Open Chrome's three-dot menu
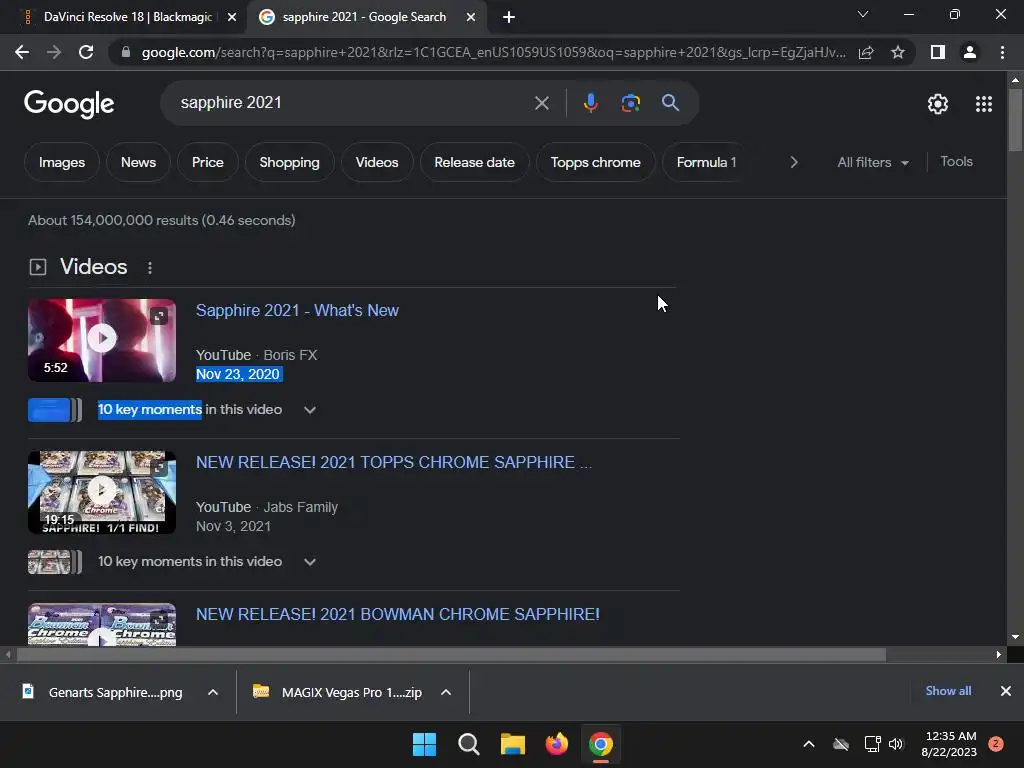This screenshot has height=768, width=1024. point(1002,52)
